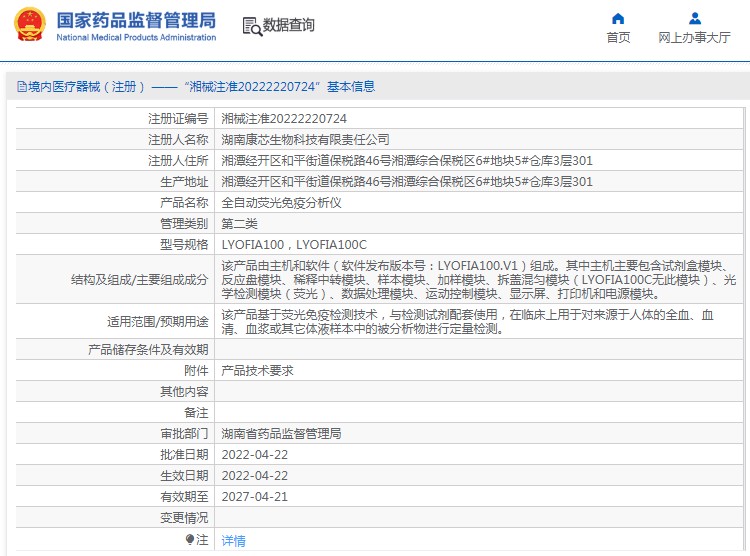Click the 产品储存条件及有效期 label
Image resolution: width=750 pixels, height=556 pixels.
click(148, 350)
